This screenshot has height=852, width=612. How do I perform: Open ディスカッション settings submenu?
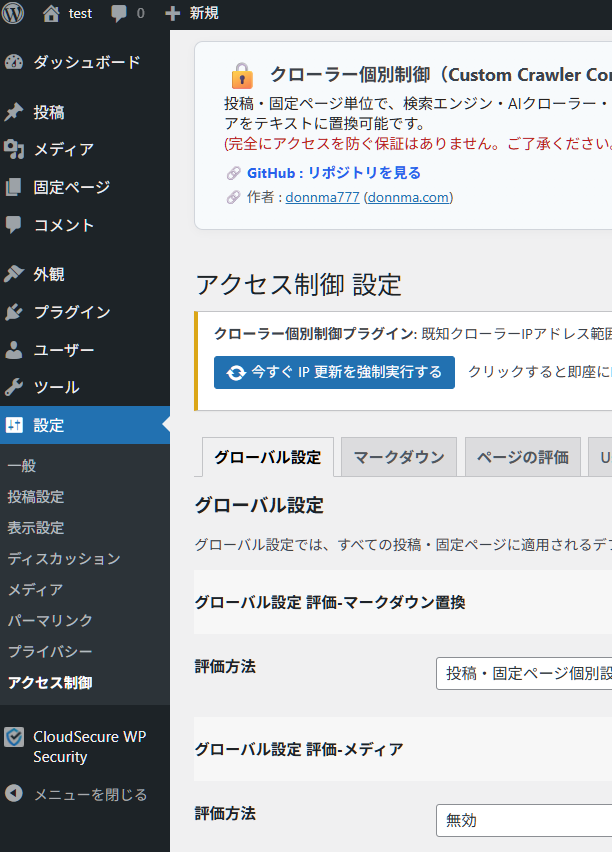pos(64,559)
